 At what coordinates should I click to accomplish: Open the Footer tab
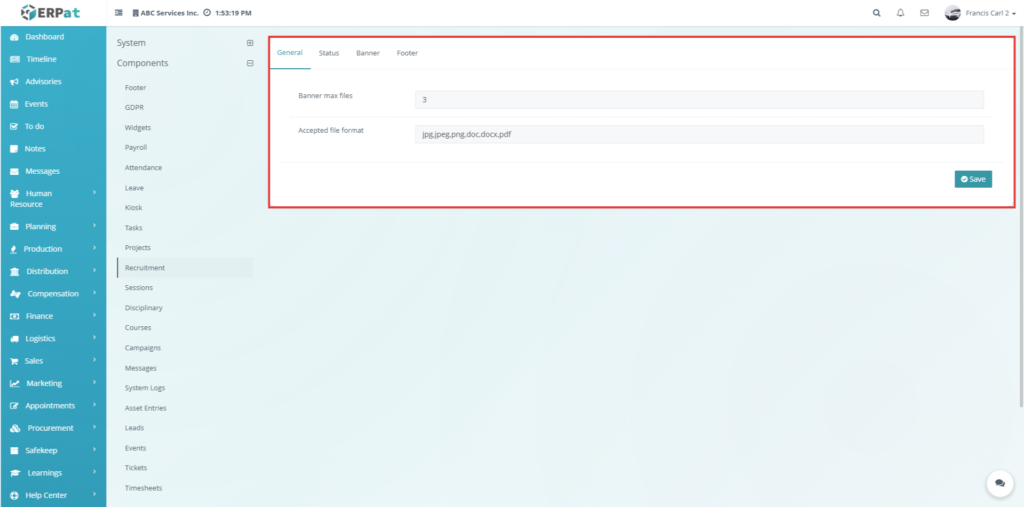(407, 53)
